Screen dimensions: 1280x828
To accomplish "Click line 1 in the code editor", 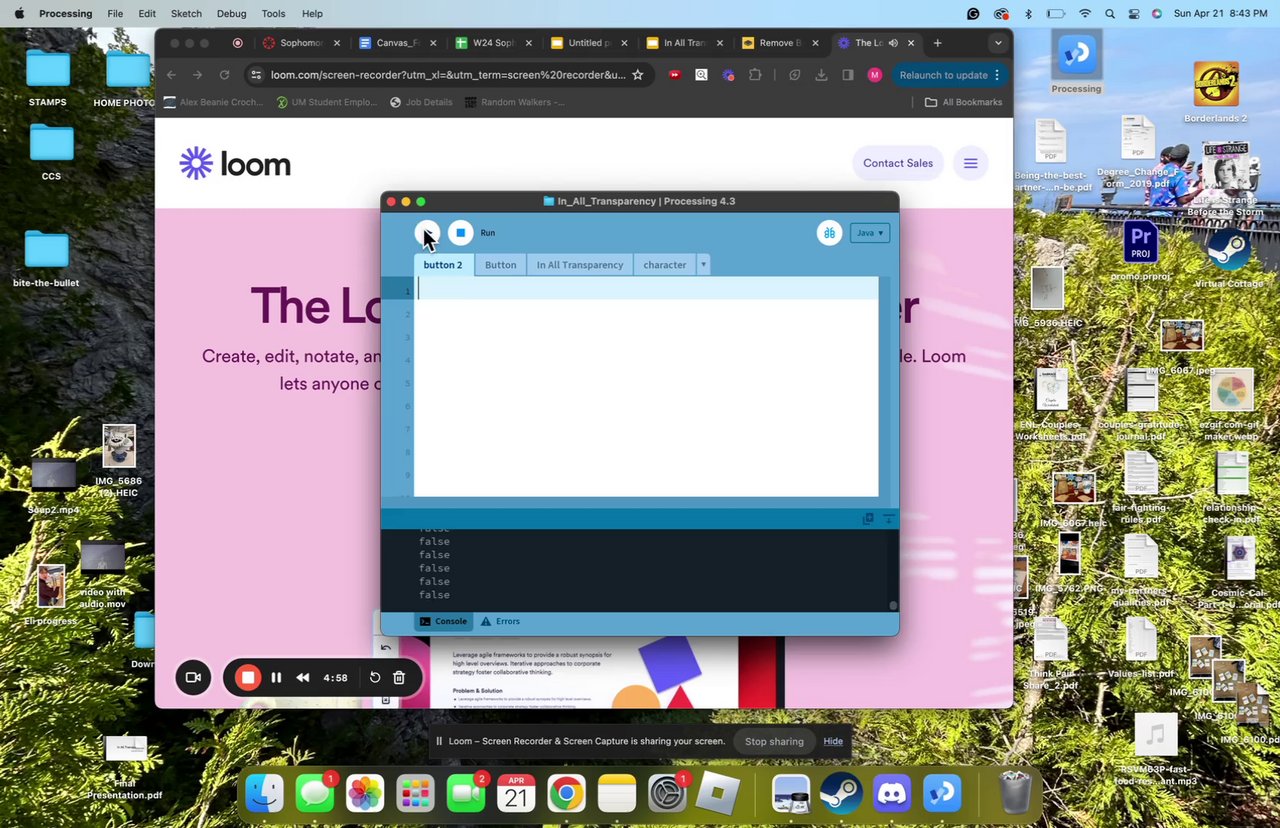I will coord(646,290).
